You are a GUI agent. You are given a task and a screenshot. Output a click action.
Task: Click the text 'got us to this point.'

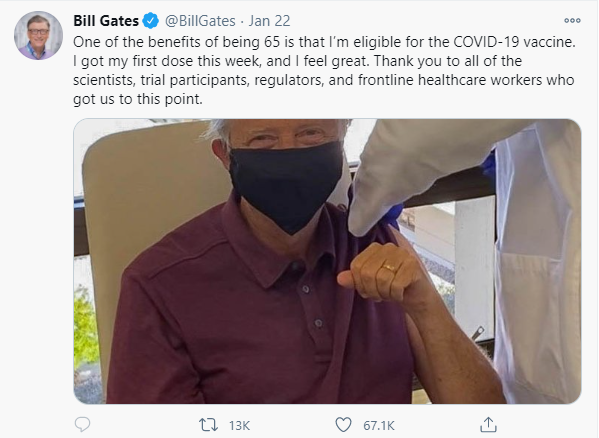pyautogui.click(x=138, y=99)
